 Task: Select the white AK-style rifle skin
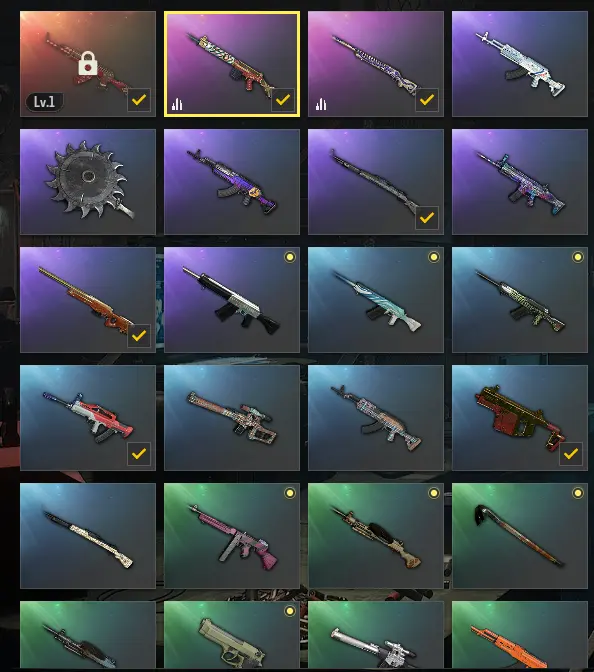point(520,64)
